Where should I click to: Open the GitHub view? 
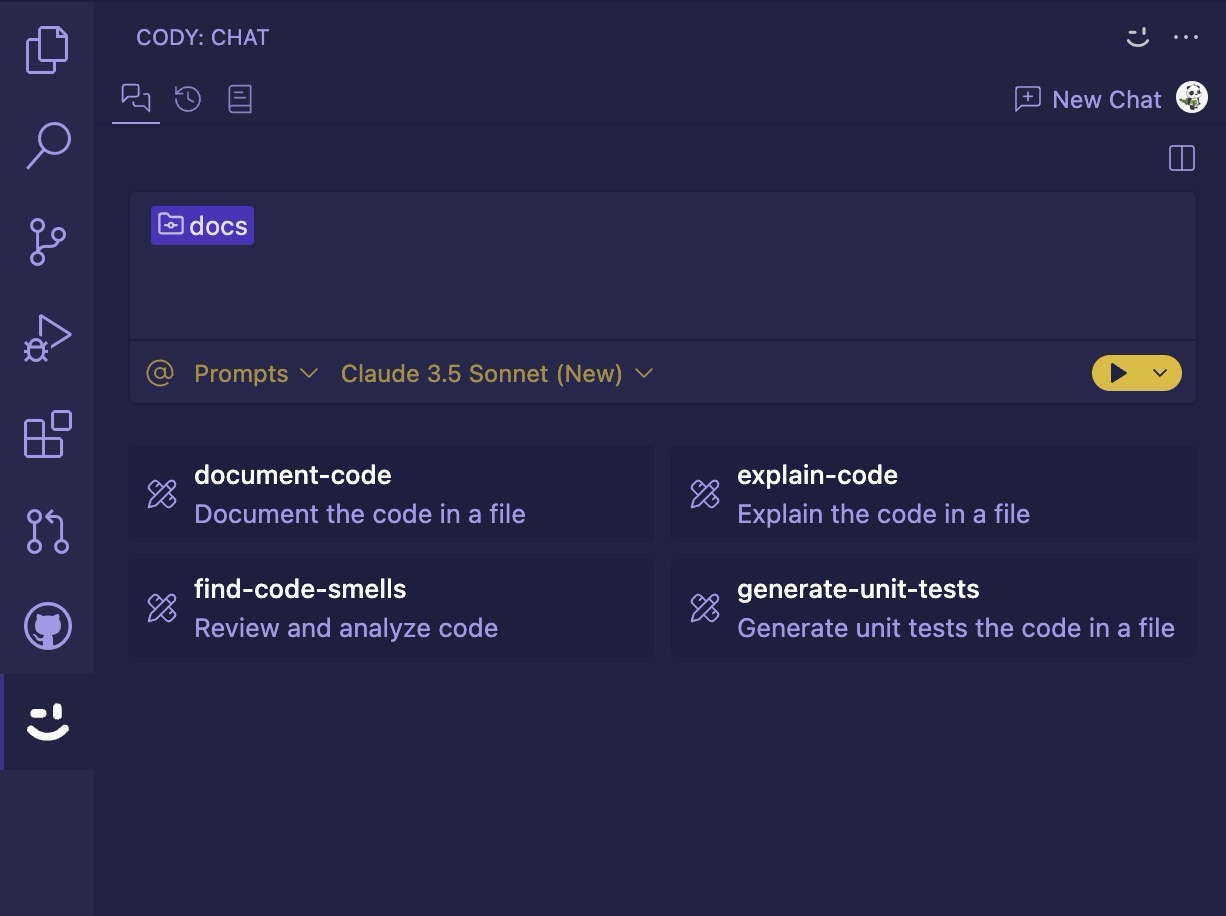click(47, 627)
